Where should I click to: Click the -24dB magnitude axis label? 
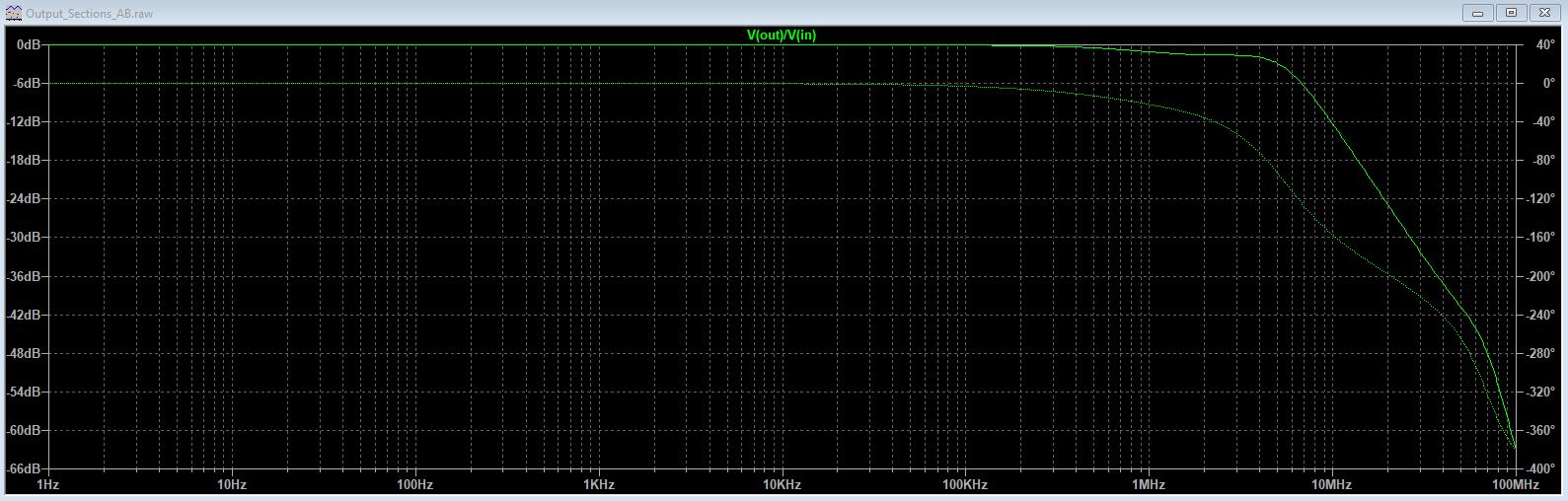(23, 199)
